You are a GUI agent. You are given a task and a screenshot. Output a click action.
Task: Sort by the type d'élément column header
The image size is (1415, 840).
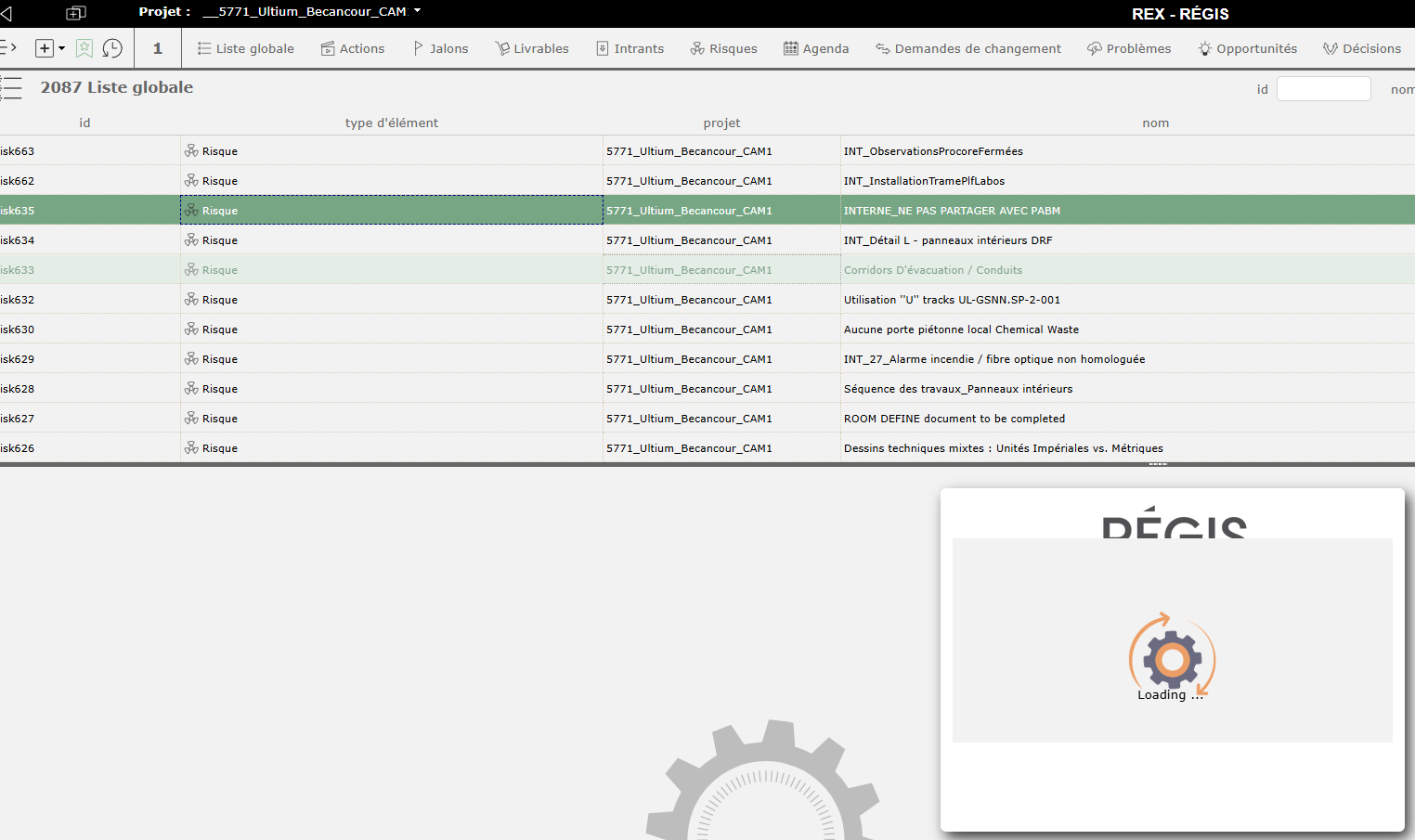pos(391,123)
